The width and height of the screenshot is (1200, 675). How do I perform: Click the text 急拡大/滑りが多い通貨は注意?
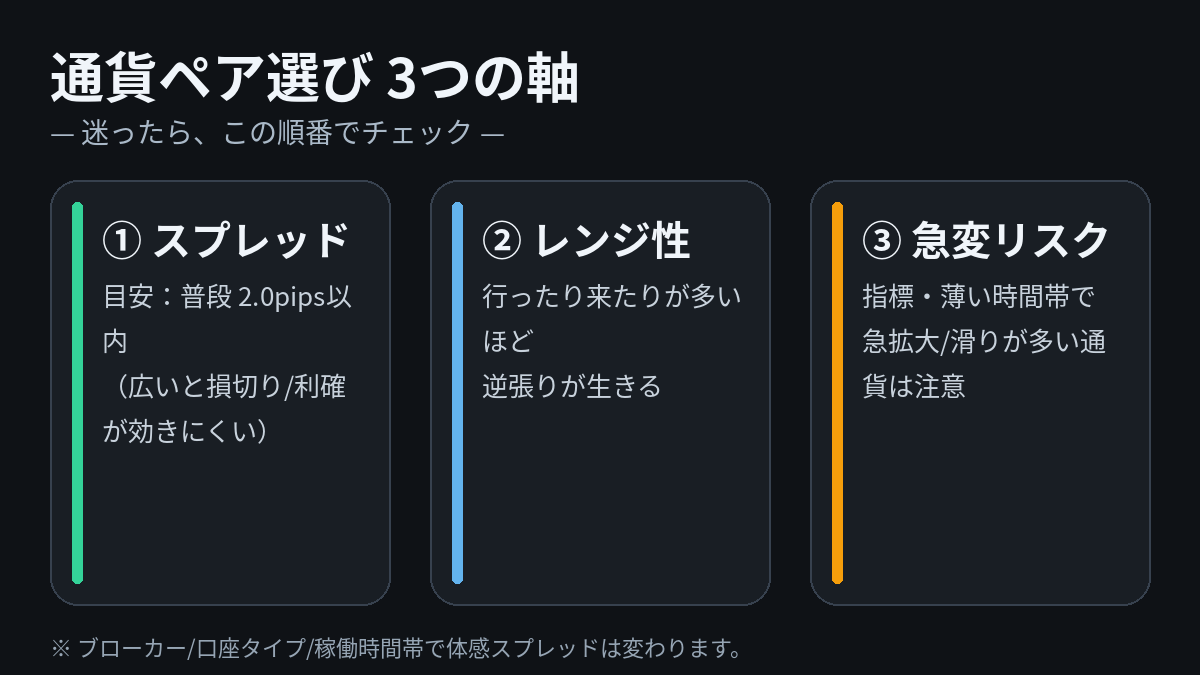click(x=984, y=342)
